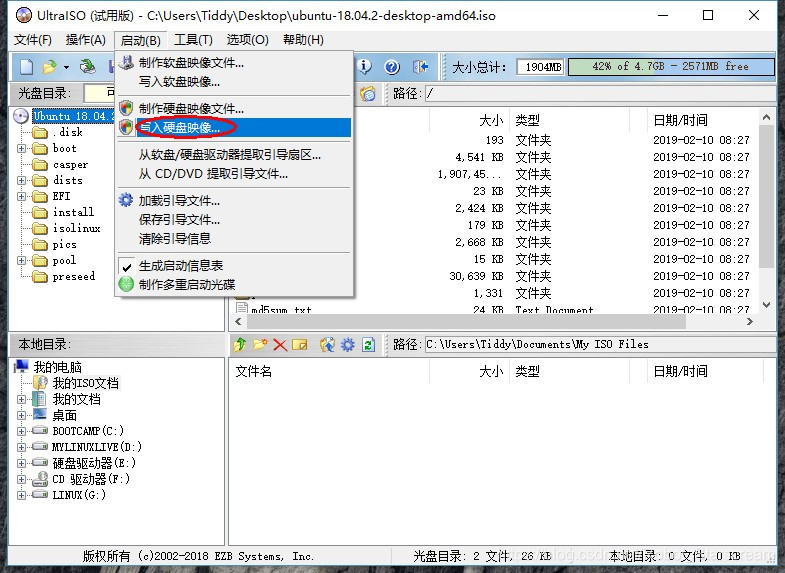The image size is (785, 573).
Task: Expand the EFI folder tree node
Action: coord(21,197)
